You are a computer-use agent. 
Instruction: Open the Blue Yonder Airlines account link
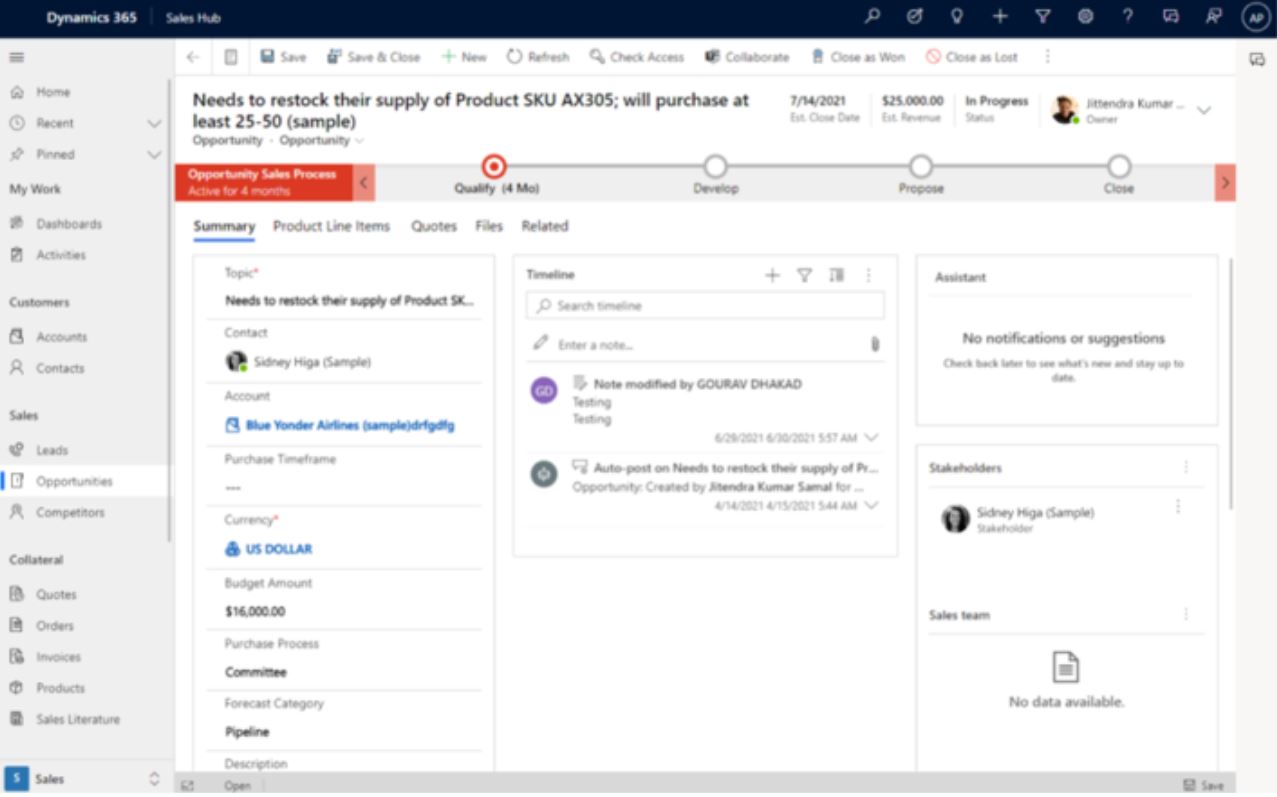(349, 425)
